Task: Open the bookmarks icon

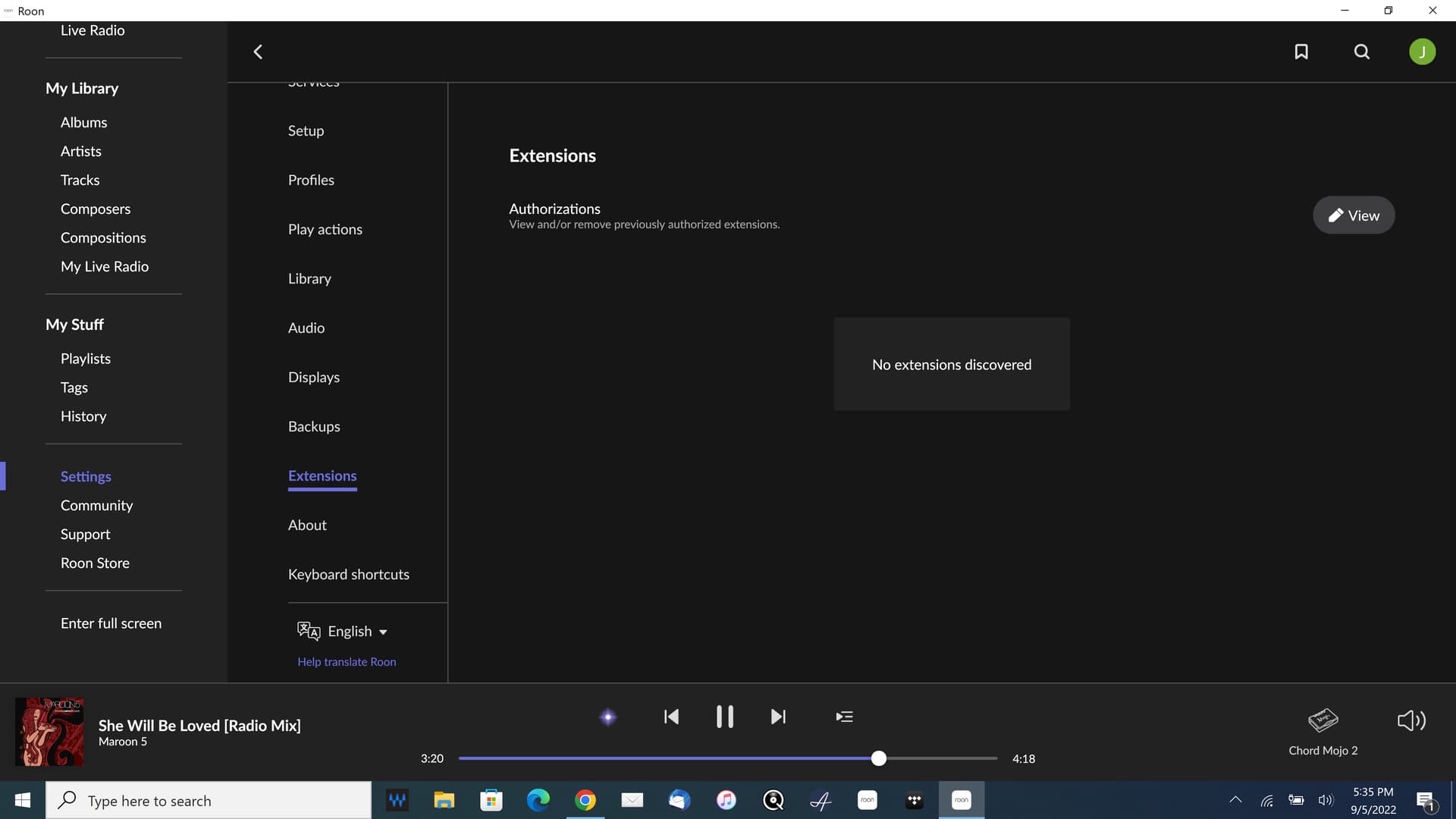Action: (x=1301, y=52)
